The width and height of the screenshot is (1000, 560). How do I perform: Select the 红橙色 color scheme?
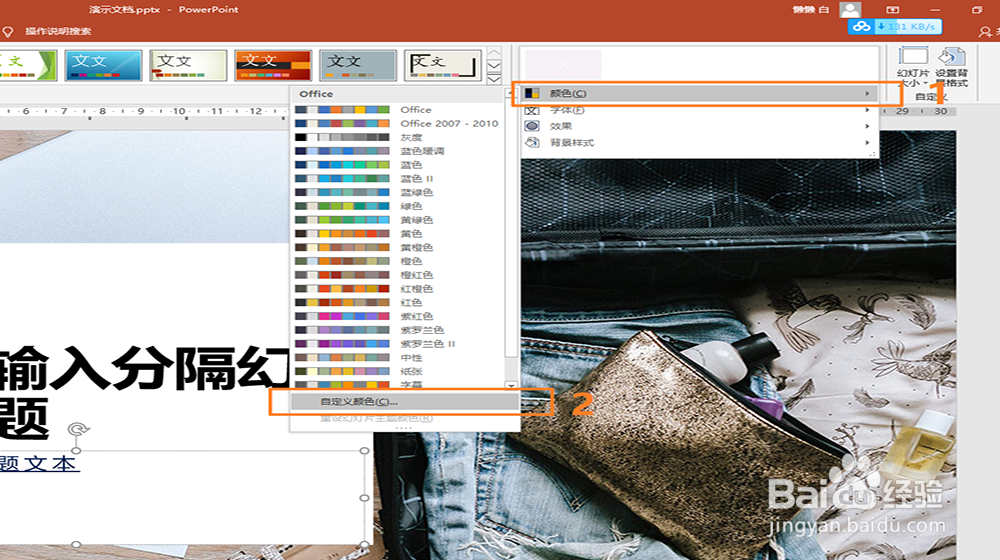click(399, 288)
